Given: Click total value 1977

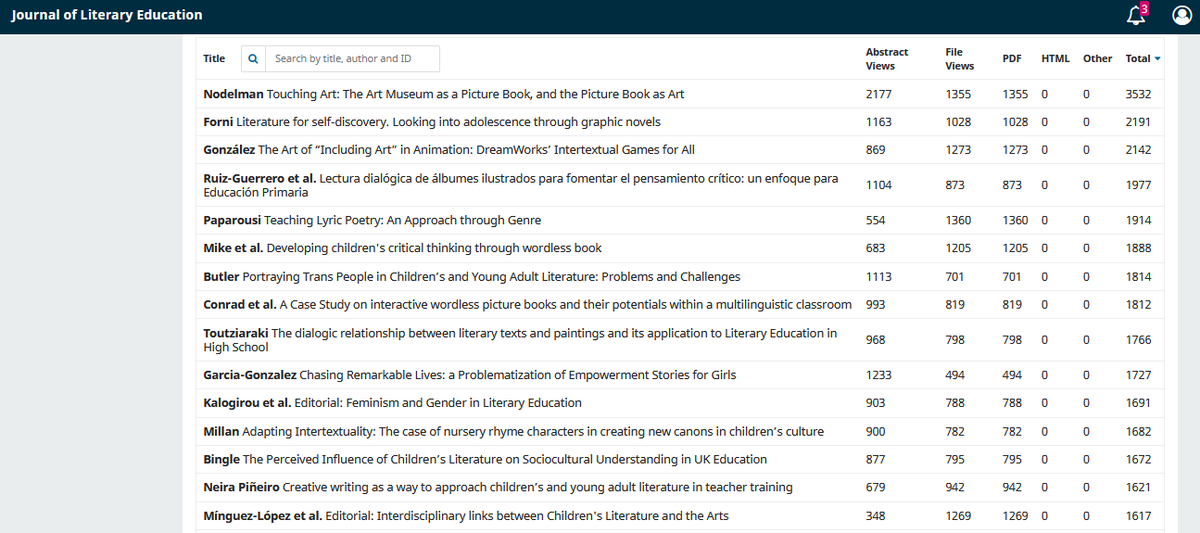Looking at the screenshot, I should coord(1138,185).
